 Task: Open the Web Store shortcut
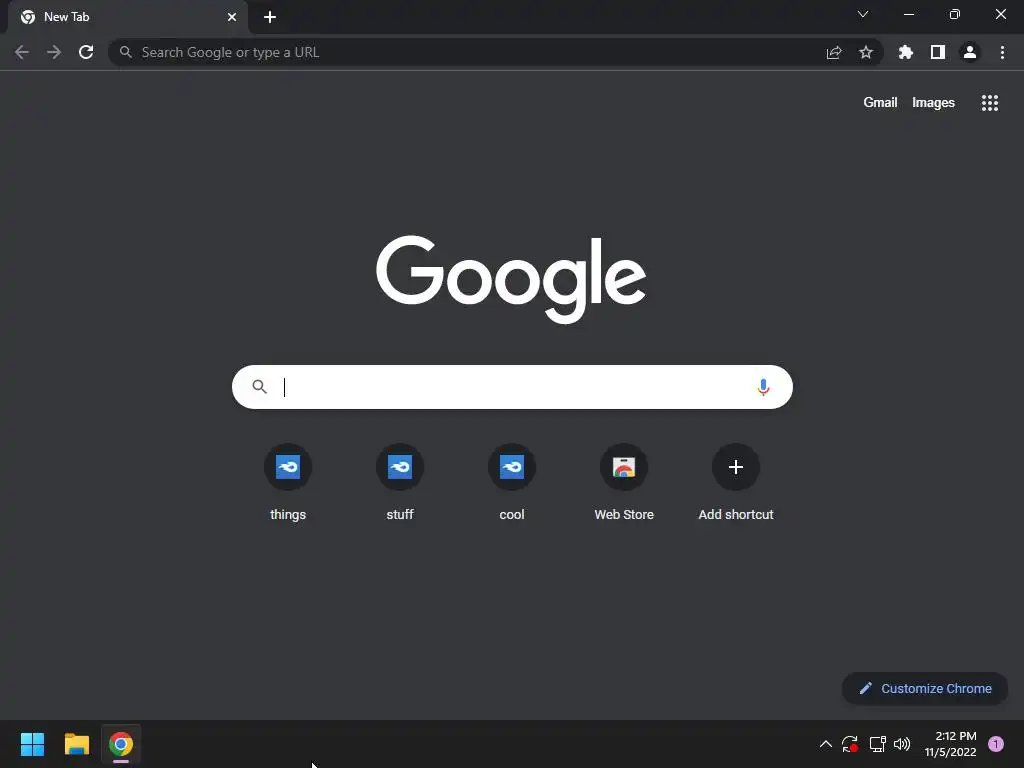tap(624, 482)
